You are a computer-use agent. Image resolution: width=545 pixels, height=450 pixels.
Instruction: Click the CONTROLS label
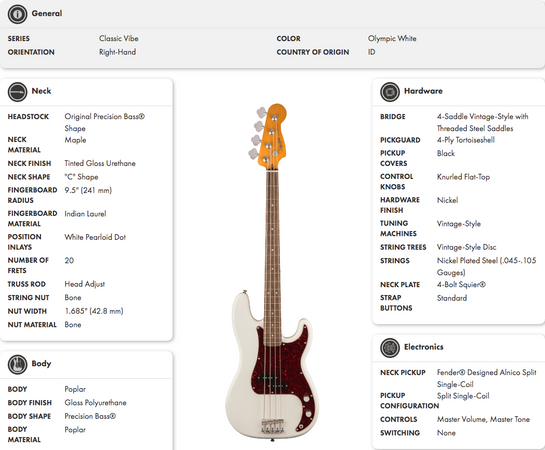tap(399, 419)
